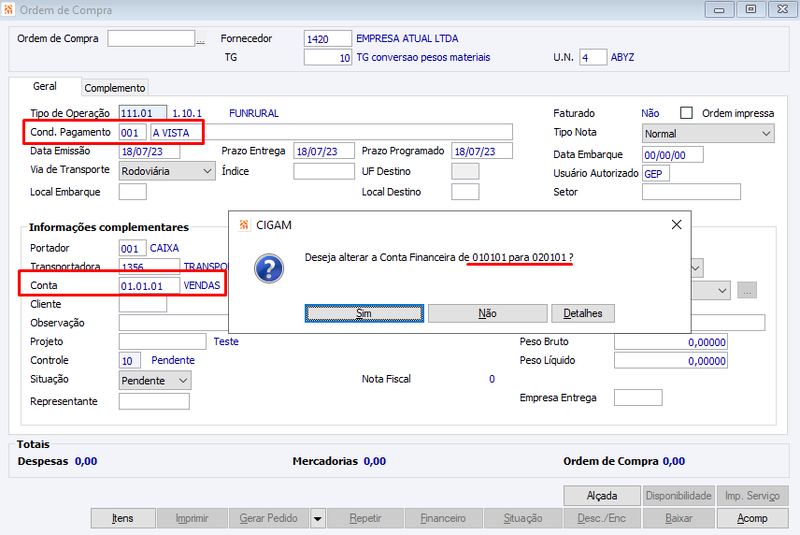Screen dimensions: 800x535
Task: Click the Peso Bruto field
Action: (x=671, y=342)
